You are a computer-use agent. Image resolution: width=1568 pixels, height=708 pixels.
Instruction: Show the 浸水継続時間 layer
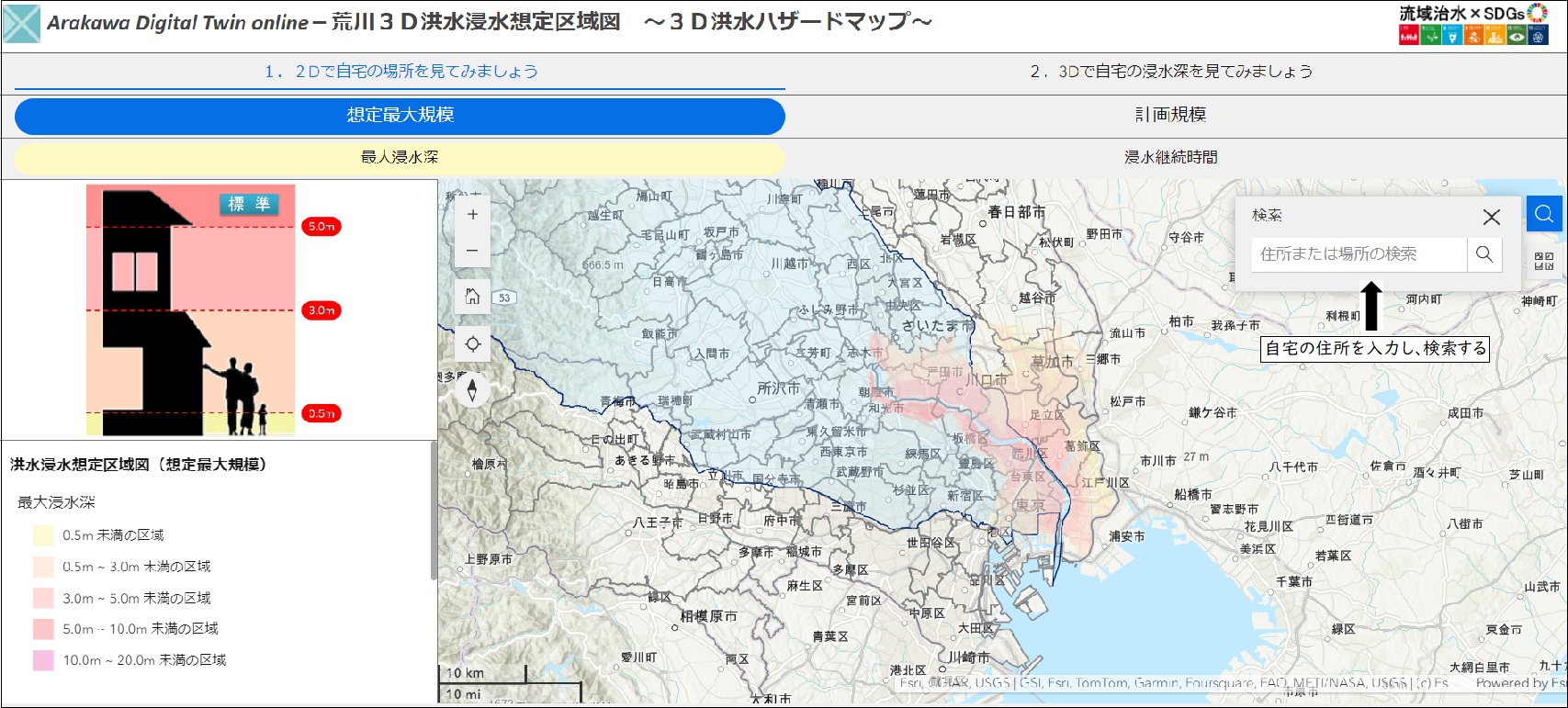(x=1171, y=158)
